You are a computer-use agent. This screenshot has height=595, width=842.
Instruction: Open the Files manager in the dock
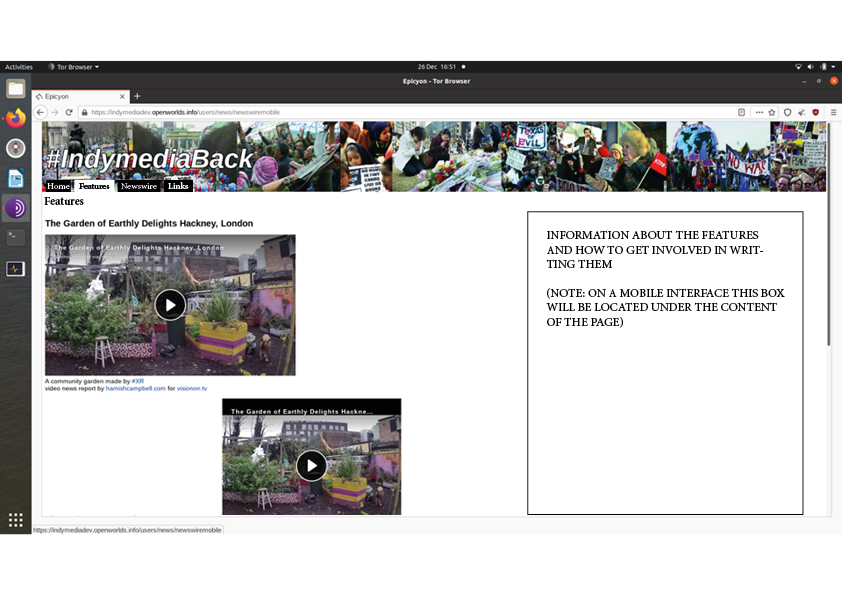pos(15,88)
